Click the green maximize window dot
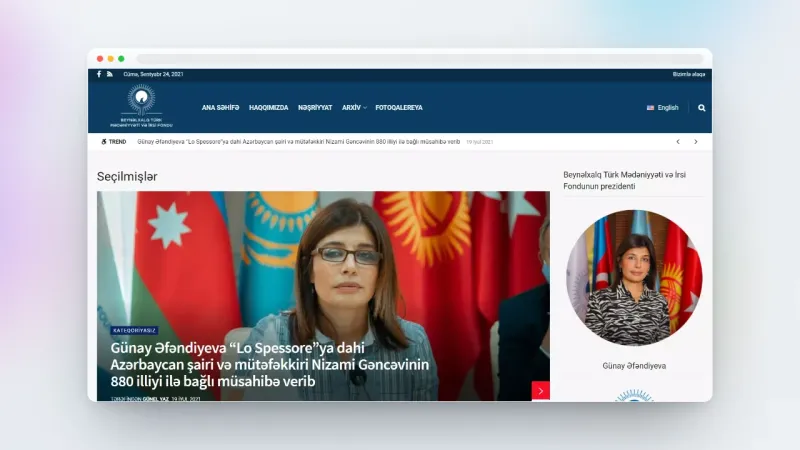 click(x=121, y=59)
